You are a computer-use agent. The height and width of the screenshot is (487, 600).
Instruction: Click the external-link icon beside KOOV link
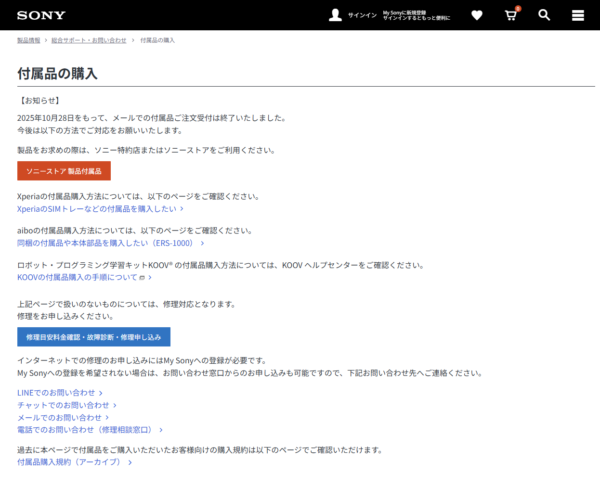tap(142, 277)
